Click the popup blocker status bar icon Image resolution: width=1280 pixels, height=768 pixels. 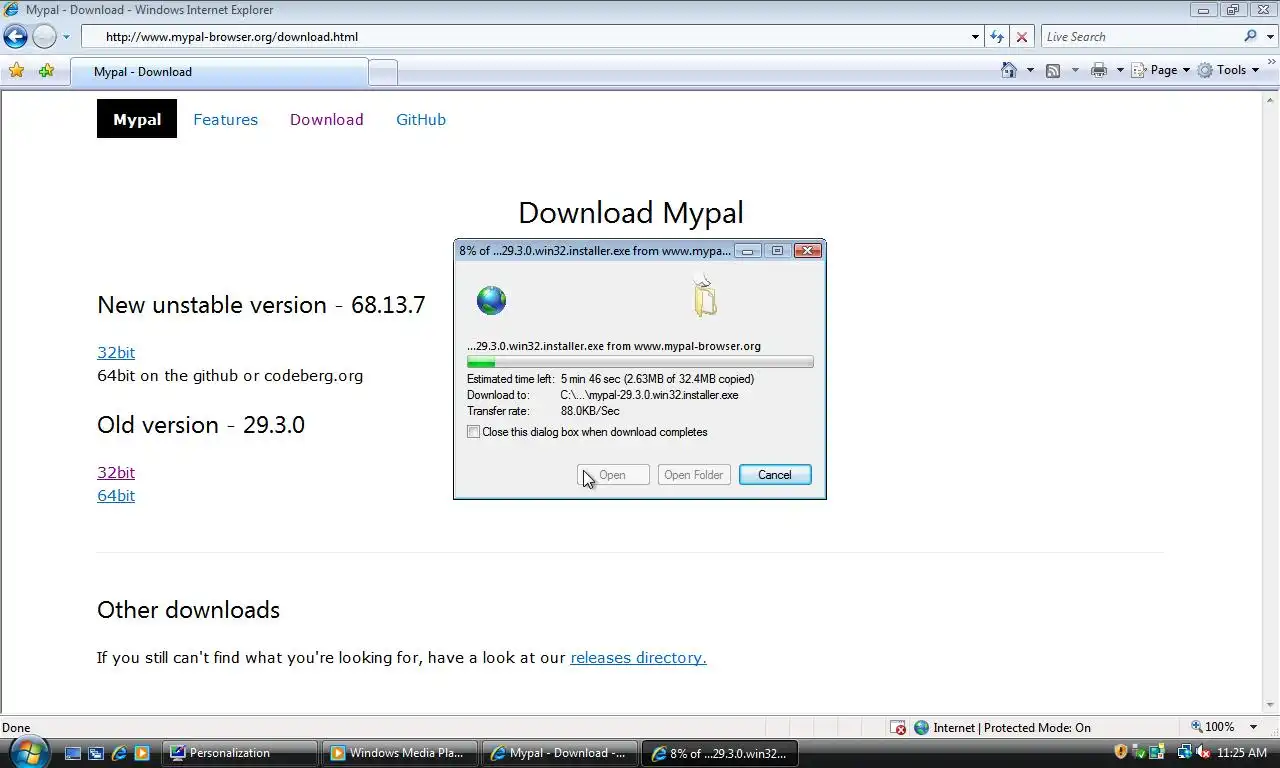coord(899,728)
